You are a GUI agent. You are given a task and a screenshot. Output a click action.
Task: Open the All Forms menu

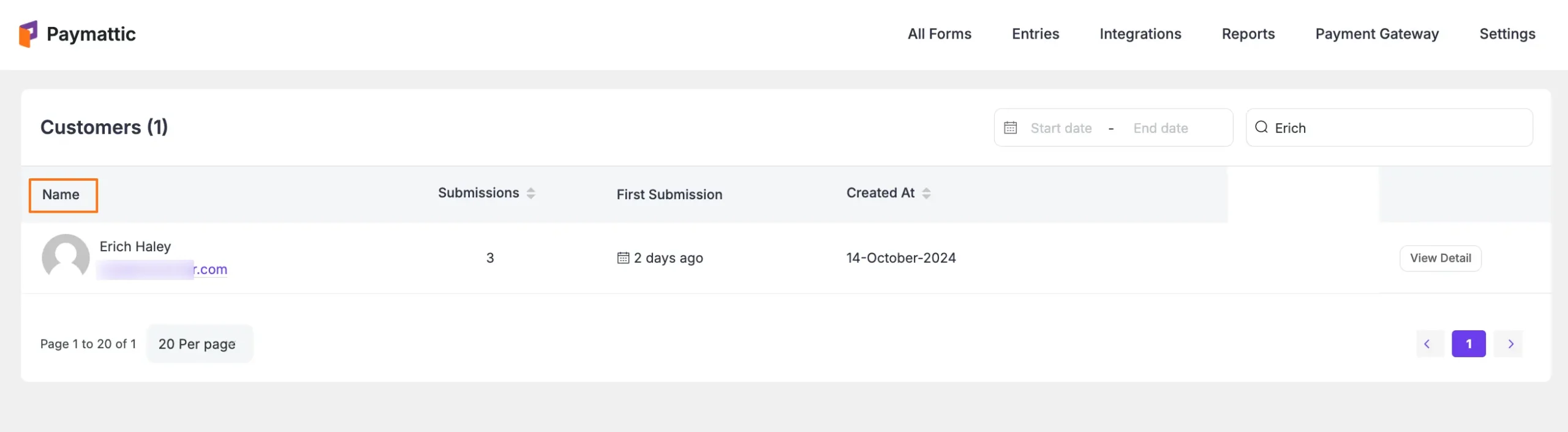click(939, 34)
